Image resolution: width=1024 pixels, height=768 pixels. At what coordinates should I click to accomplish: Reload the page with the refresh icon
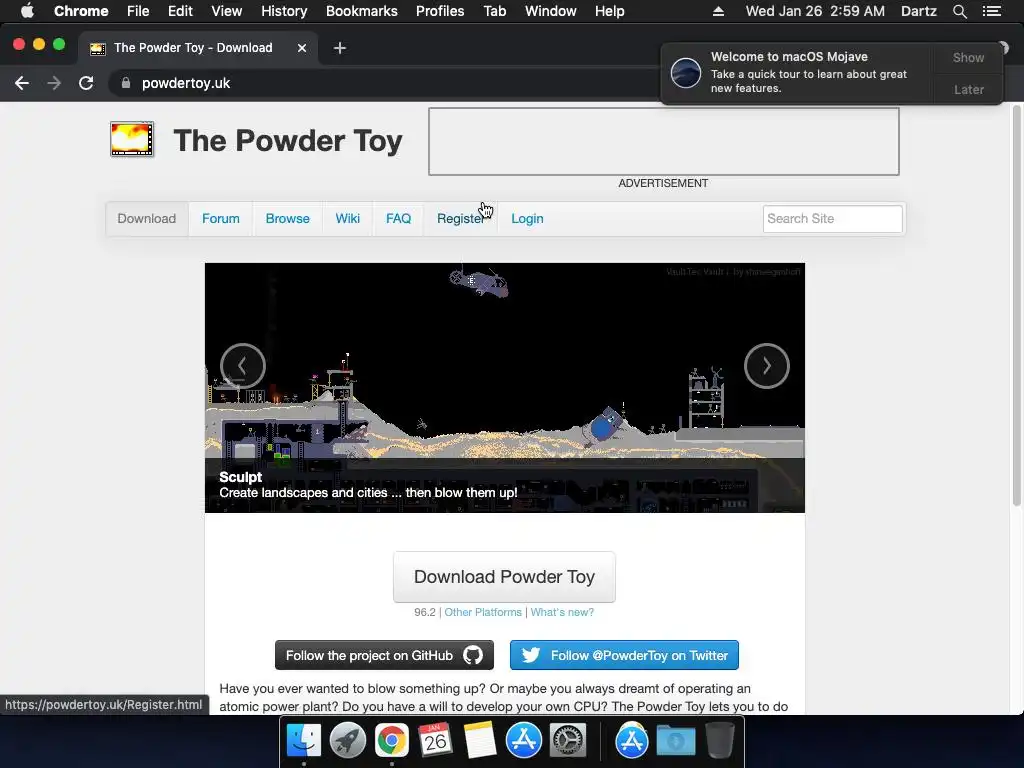[x=86, y=83]
